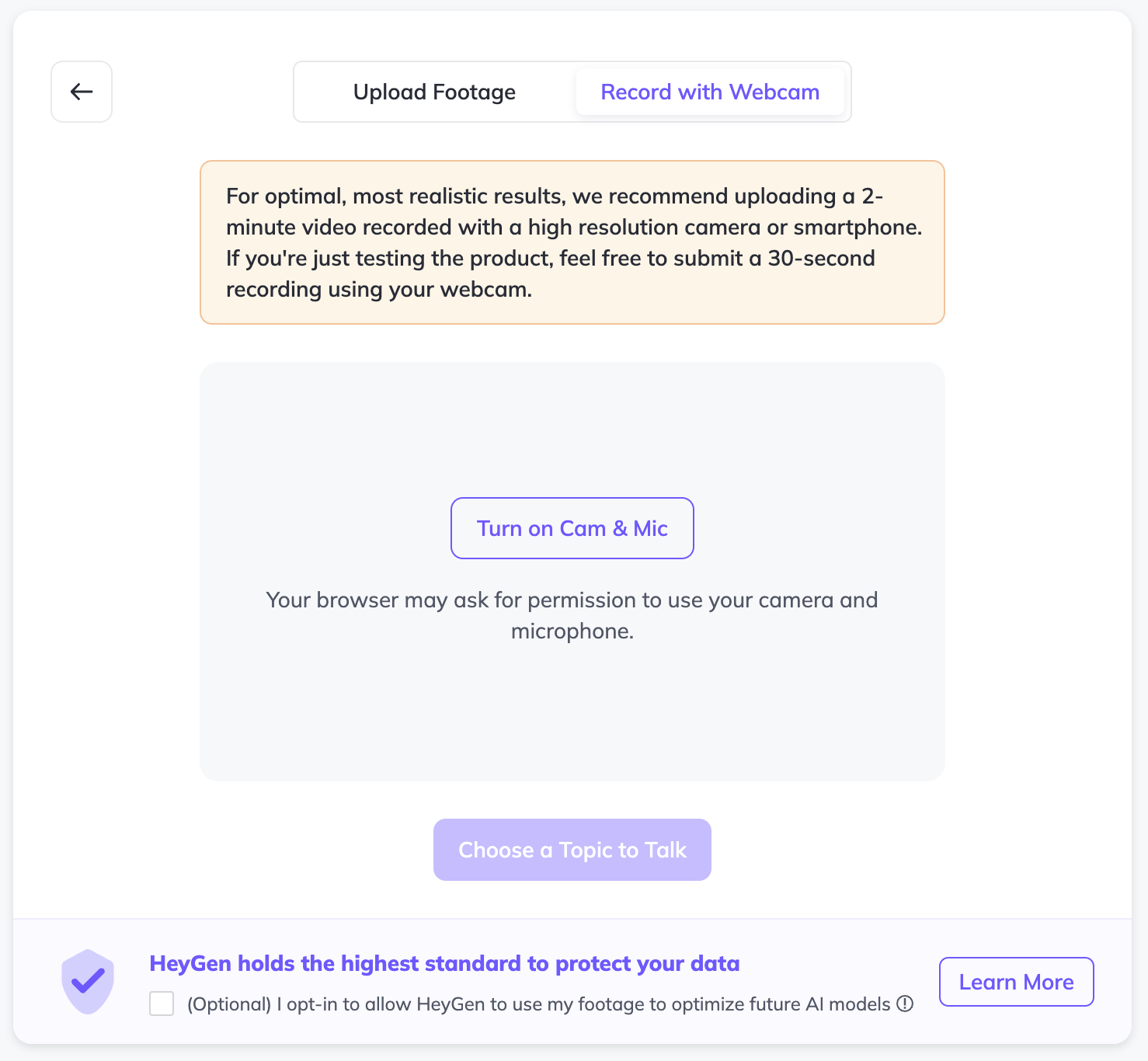Enable the optional footage opt-in checkbox
This screenshot has width=1148, height=1061.
(162, 1004)
